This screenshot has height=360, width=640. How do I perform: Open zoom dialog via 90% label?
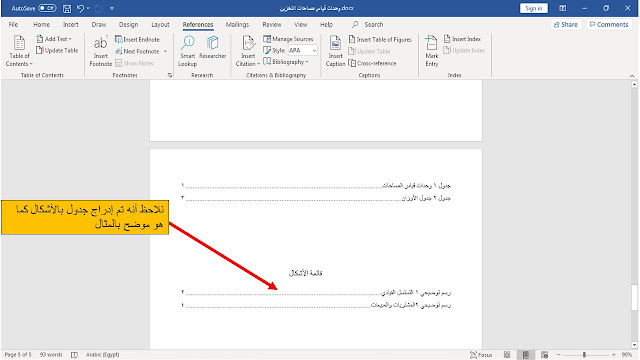pos(627,355)
